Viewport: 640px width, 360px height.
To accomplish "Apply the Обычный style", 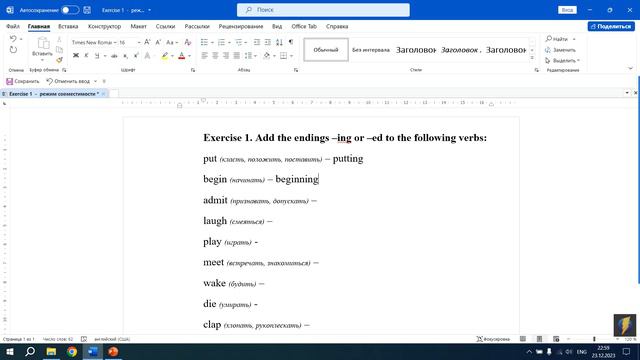I will (326, 50).
